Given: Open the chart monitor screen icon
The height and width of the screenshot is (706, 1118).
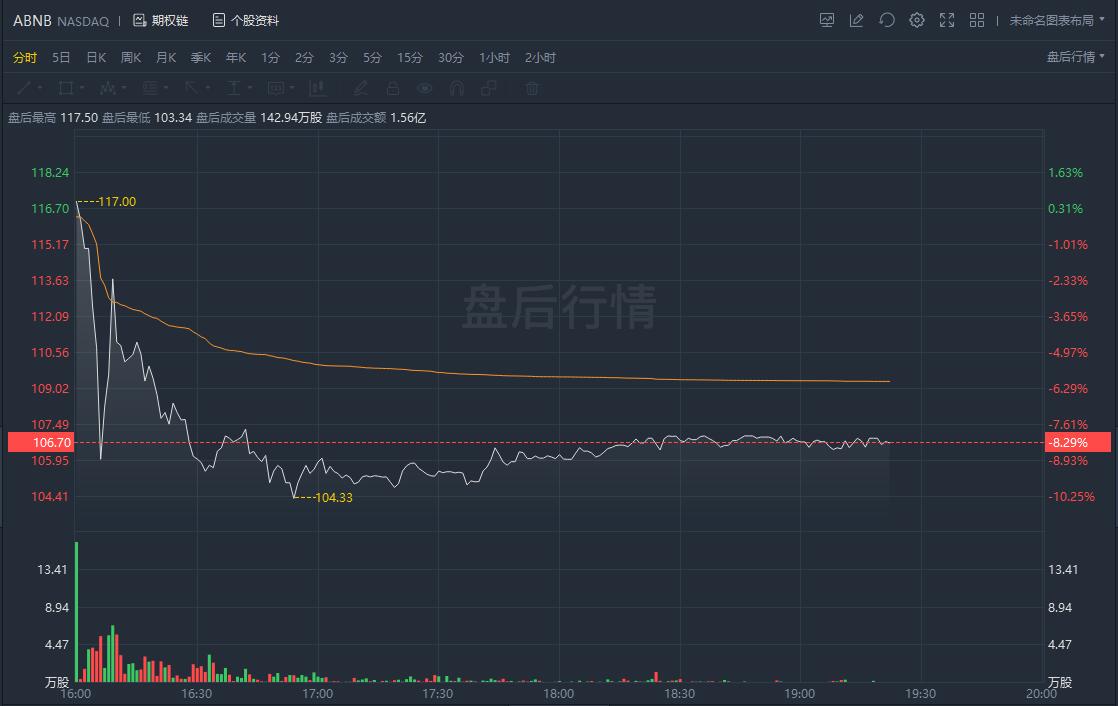Looking at the screenshot, I should click(826, 21).
